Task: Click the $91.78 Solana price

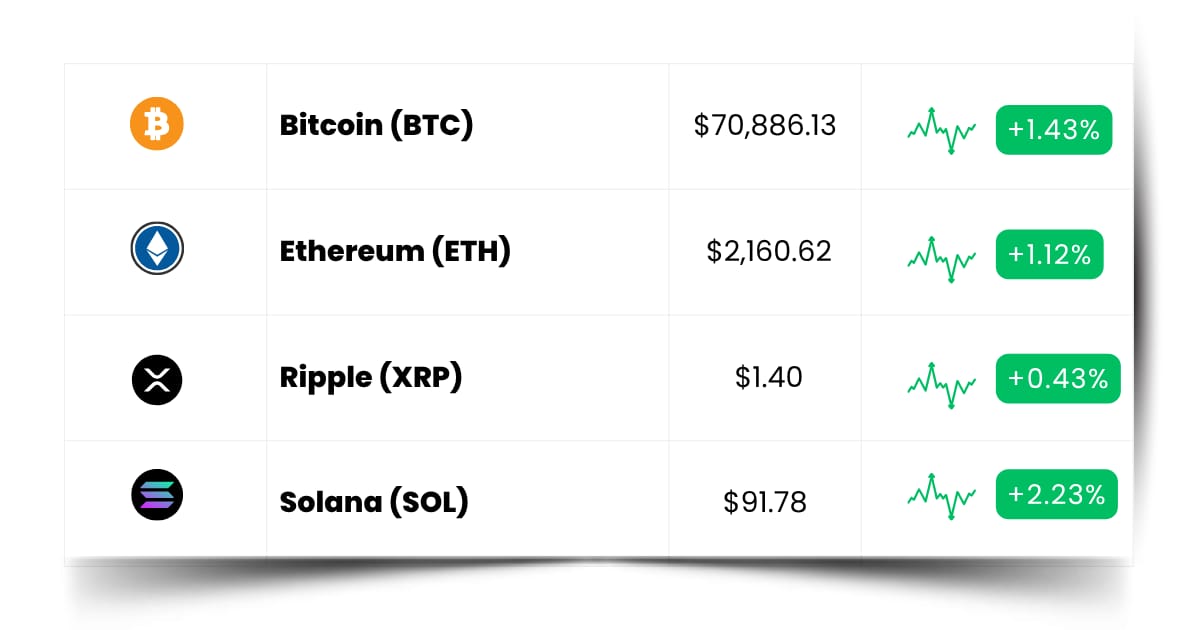Action: (765, 501)
